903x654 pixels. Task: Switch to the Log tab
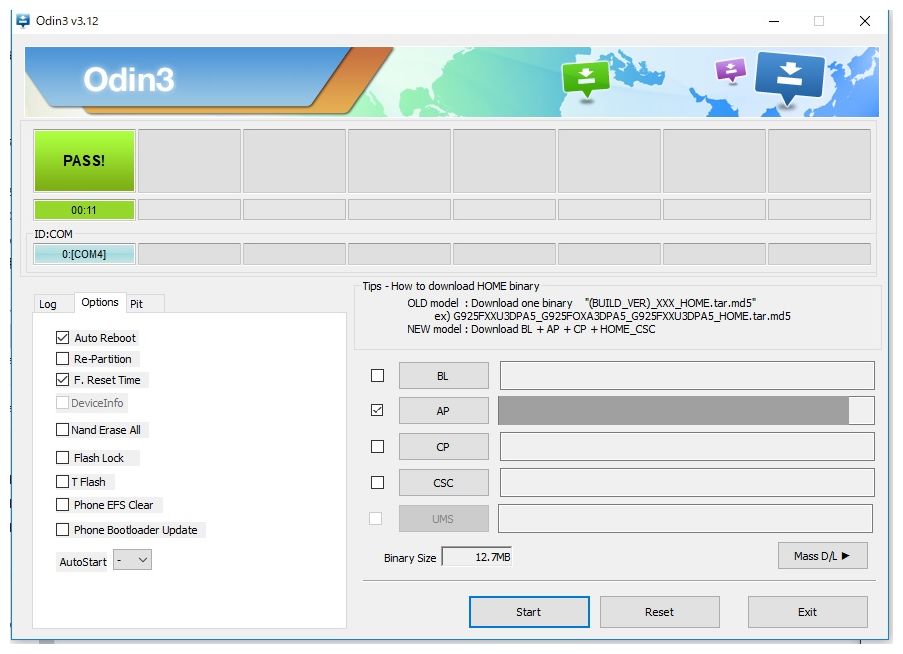(48, 304)
